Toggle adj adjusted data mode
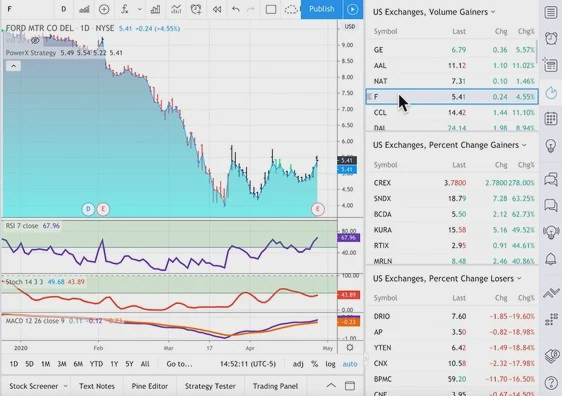 pyautogui.click(x=298, y=364)
